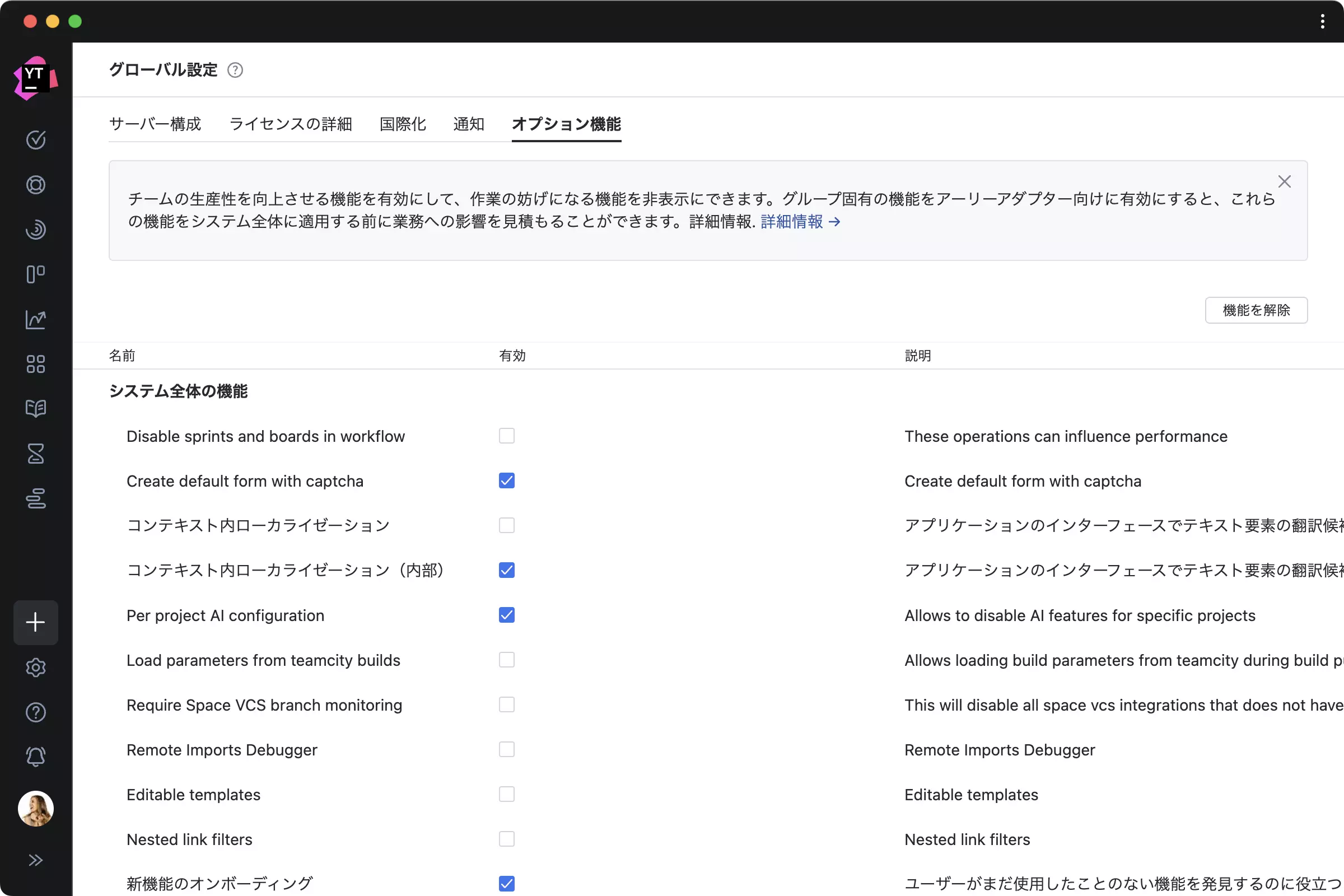Click the 機能を解除 button
The image size is (1344, 896).
click(x=1256, y=310)
